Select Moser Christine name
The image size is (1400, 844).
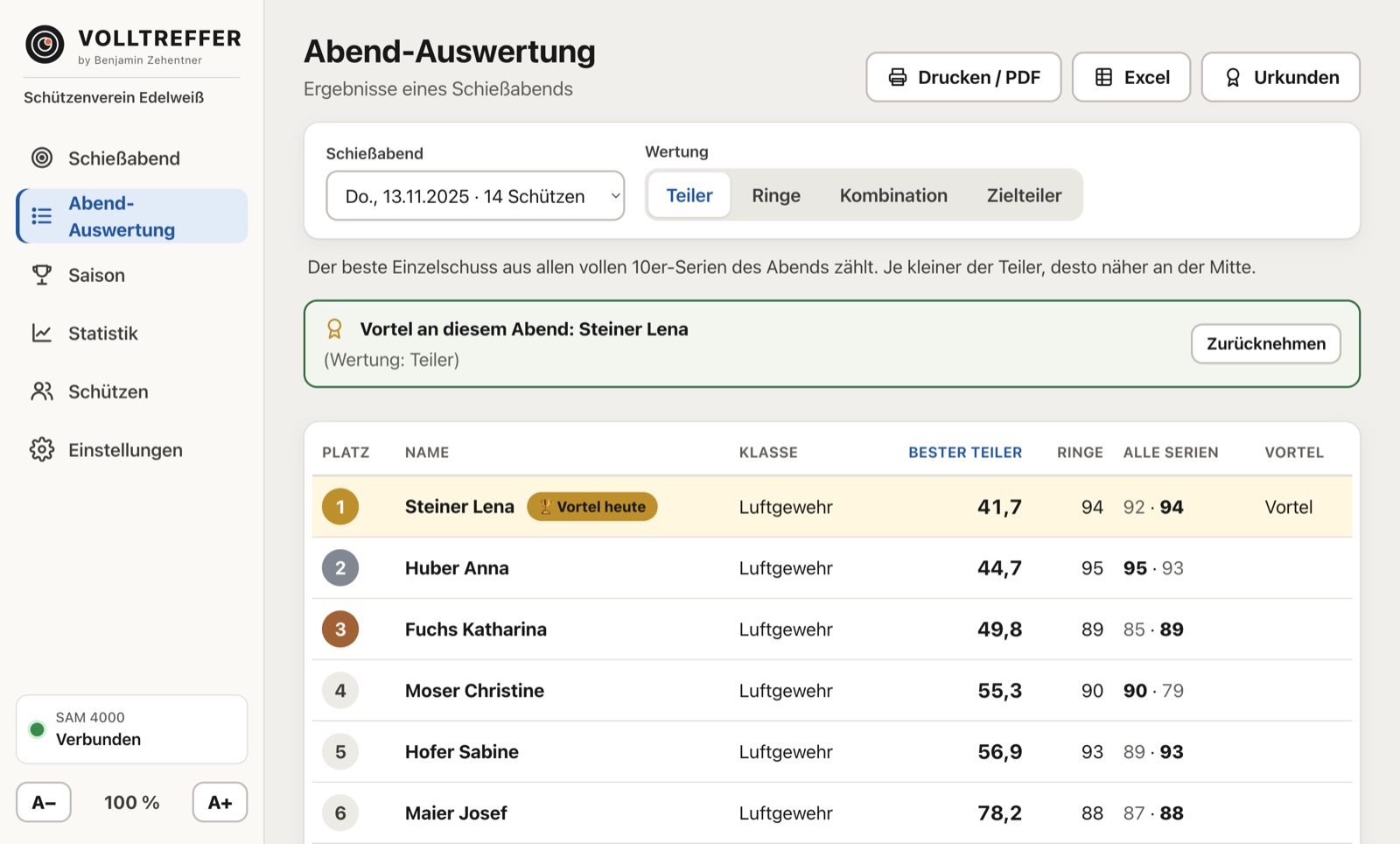[474, 690]
